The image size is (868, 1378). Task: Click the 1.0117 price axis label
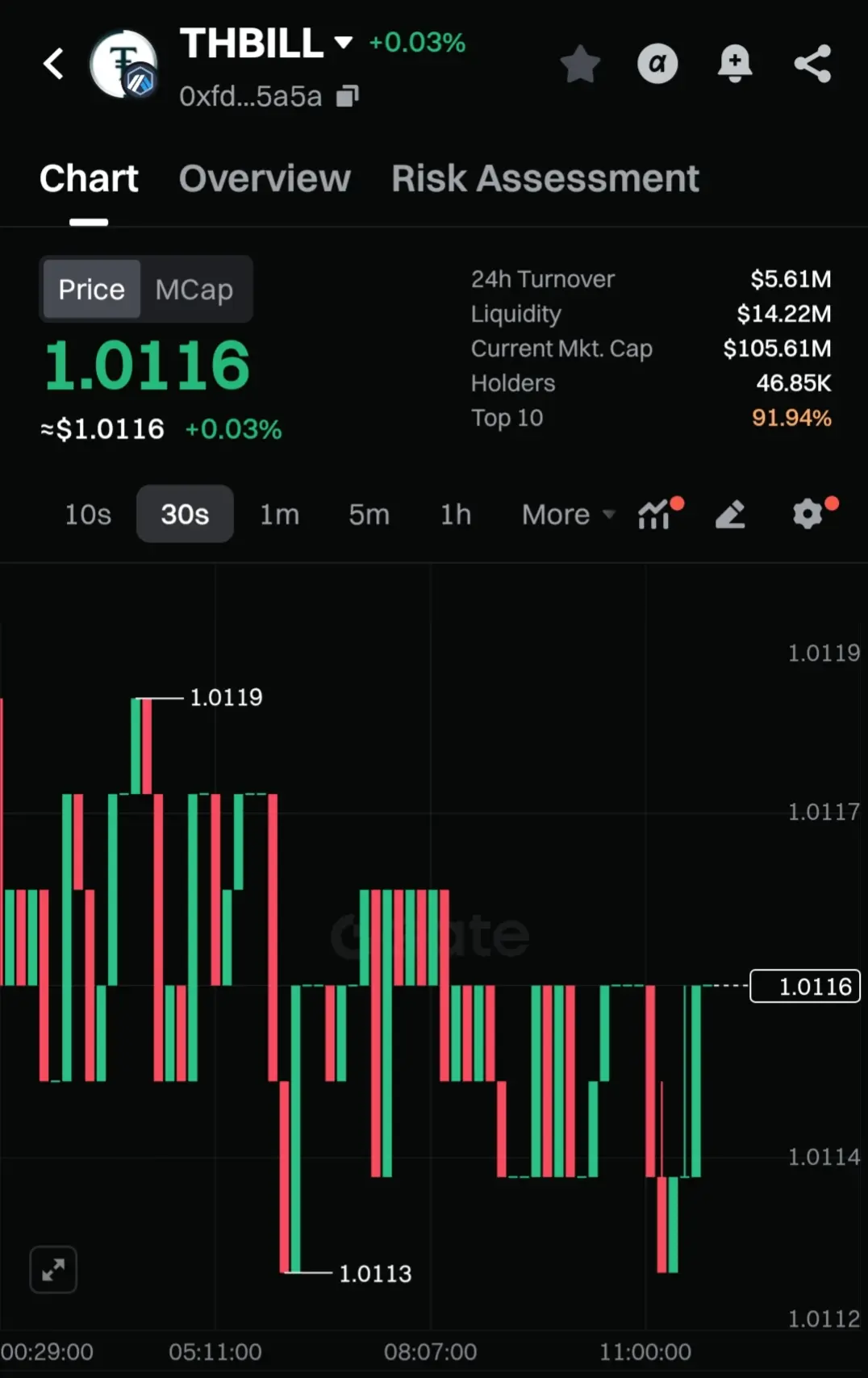click(x=824, y=812)
